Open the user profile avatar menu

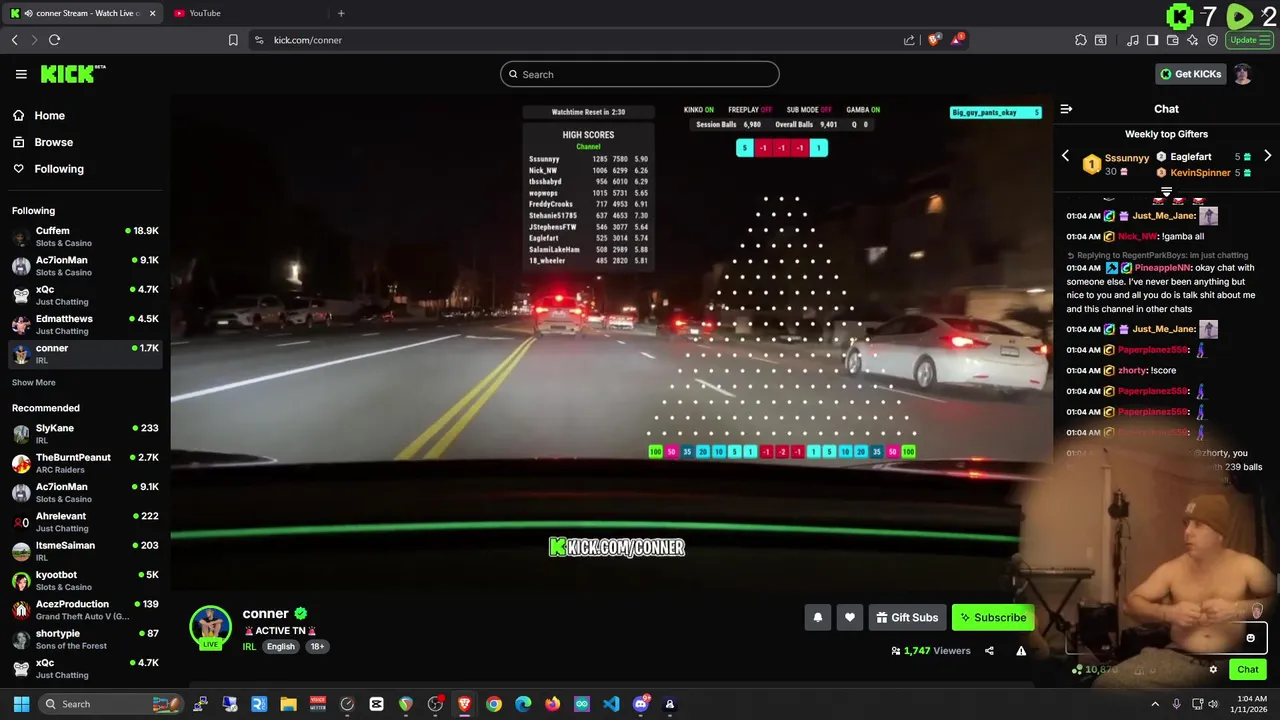point(1243,74)
